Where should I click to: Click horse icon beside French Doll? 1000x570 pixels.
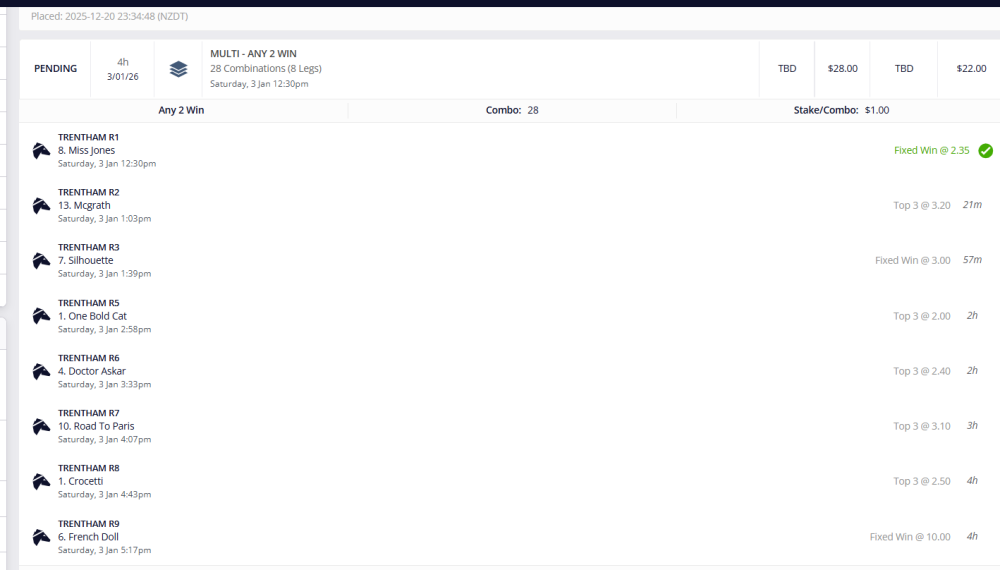click(41, 537)
